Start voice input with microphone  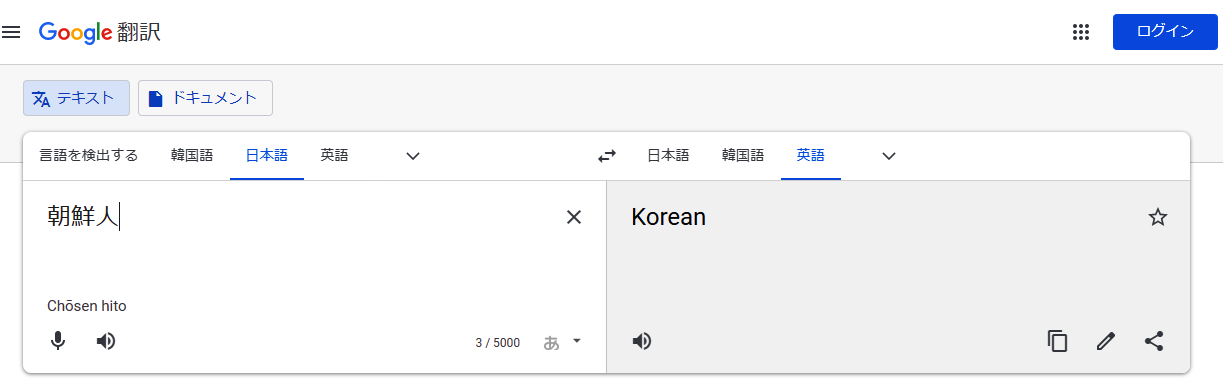pos(58,341)
